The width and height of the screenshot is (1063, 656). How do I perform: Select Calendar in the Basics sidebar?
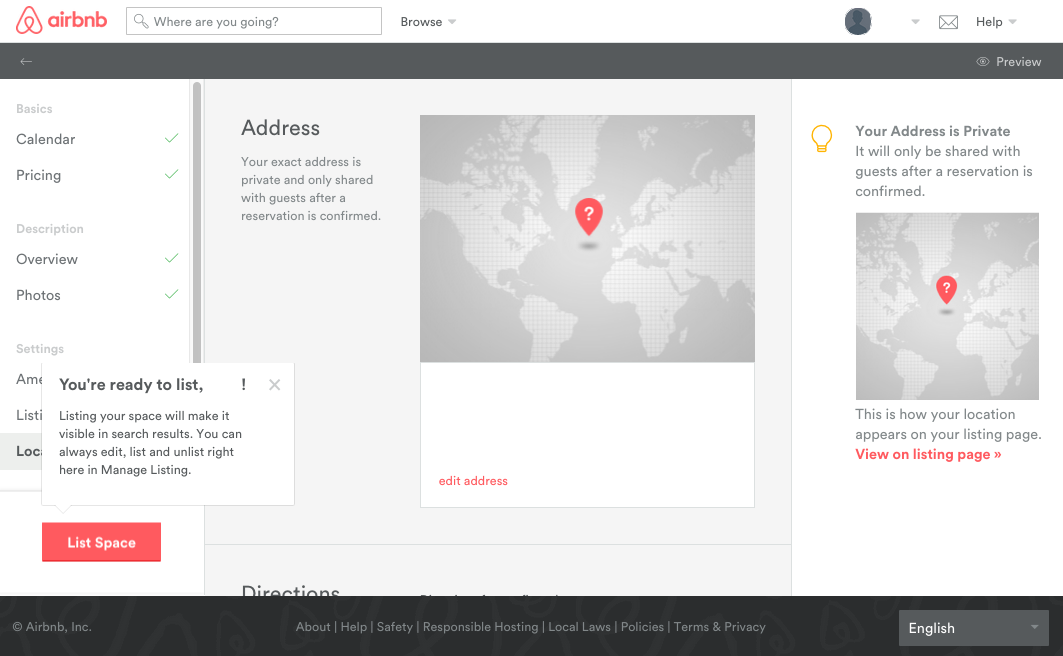(44, 139)
